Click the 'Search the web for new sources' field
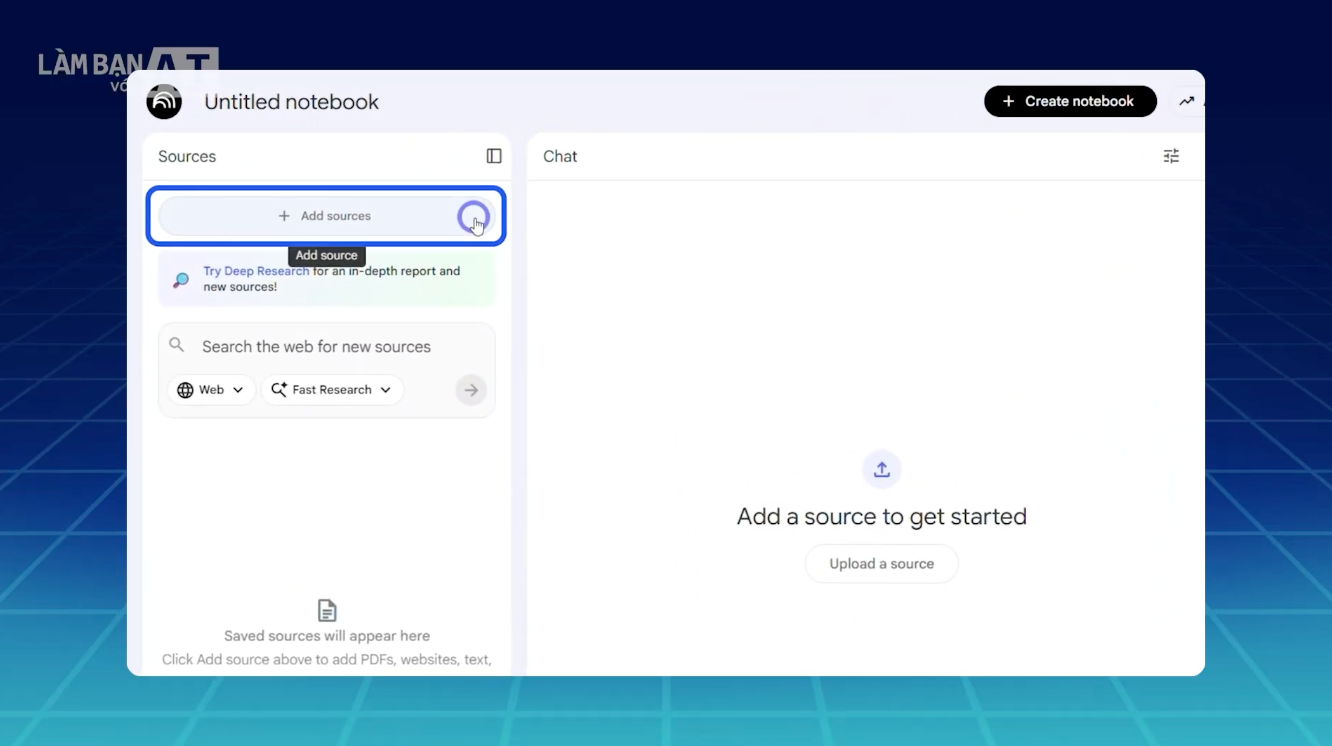The height and width of the screenshot is (746, 1332). coord(315,346)
